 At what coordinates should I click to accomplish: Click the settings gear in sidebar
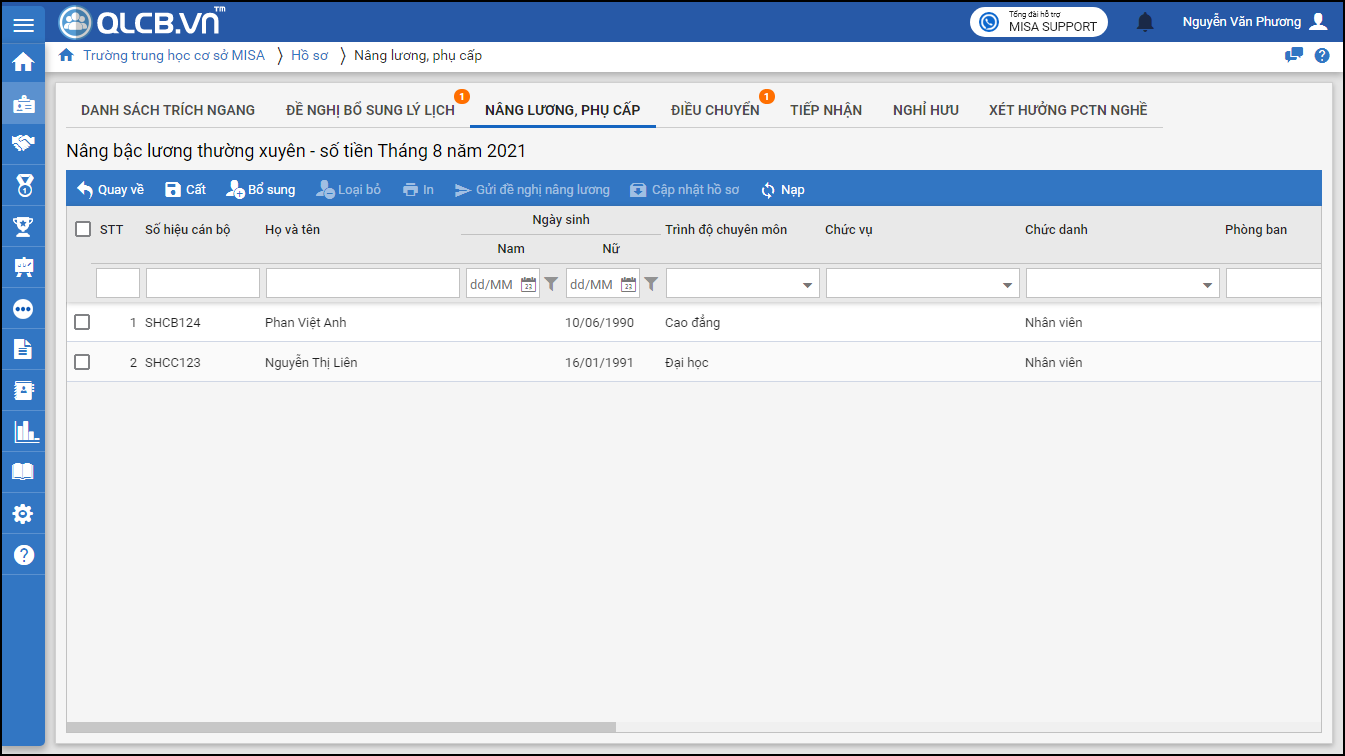coord(22,514)
